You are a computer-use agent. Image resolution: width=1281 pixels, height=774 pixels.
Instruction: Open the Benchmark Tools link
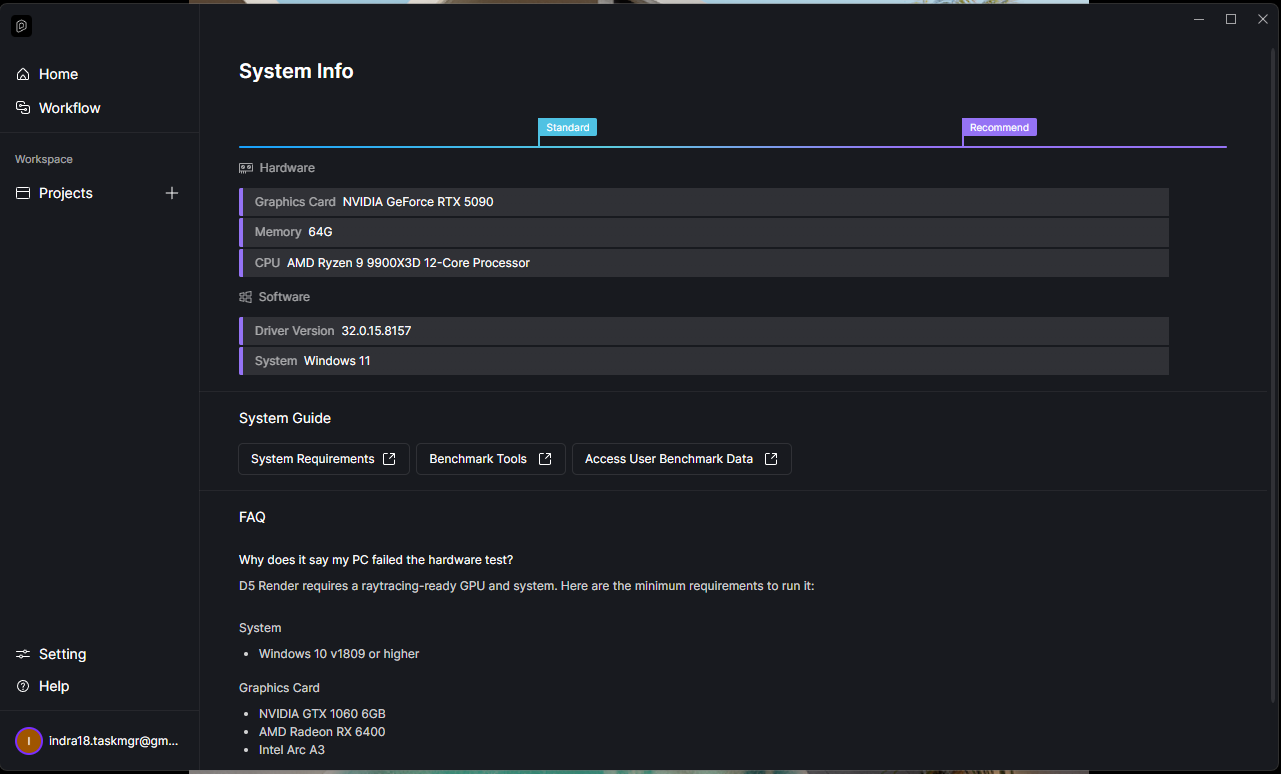pos(478,459)
